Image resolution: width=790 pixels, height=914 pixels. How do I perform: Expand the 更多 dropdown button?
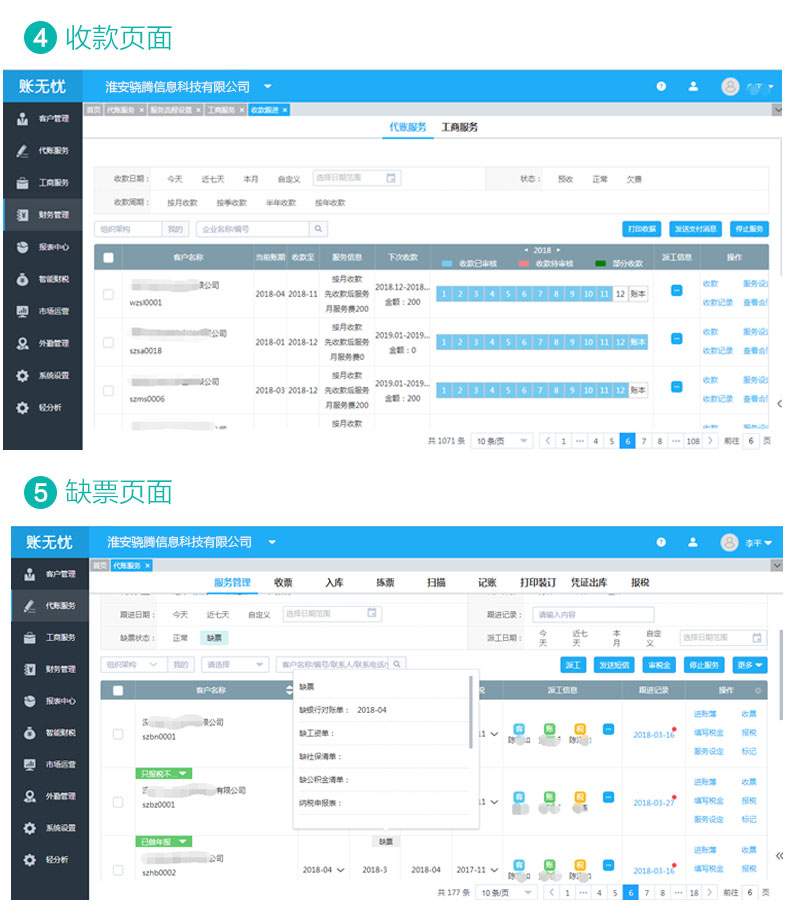point(749,665)
